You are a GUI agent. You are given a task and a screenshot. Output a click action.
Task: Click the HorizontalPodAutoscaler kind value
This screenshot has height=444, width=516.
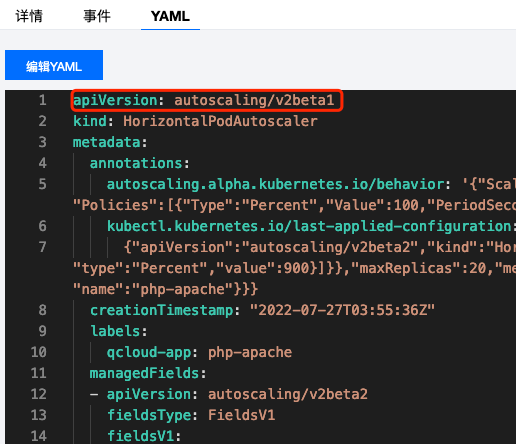click(220, 121)
